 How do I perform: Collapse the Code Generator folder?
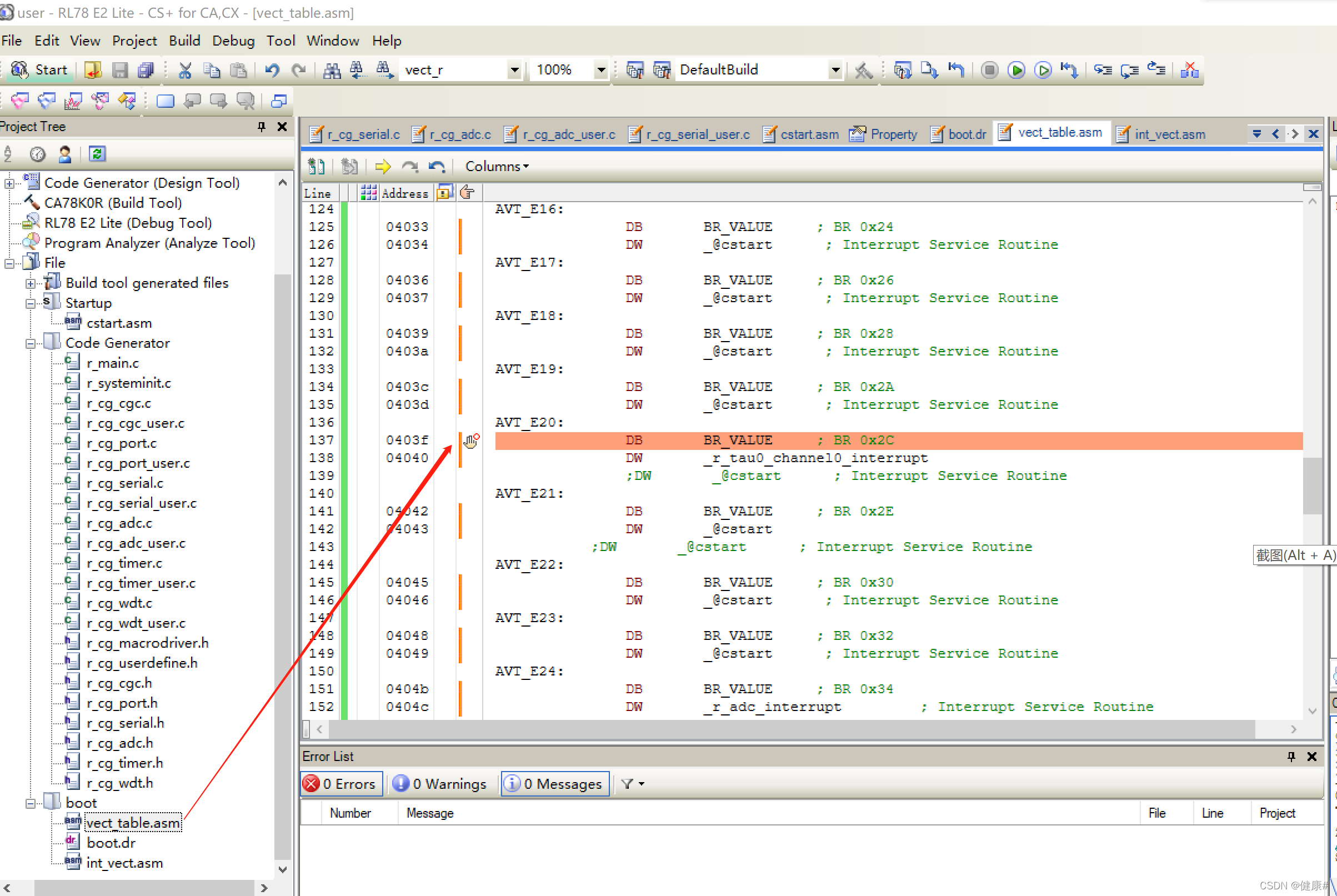click(31, 343)
